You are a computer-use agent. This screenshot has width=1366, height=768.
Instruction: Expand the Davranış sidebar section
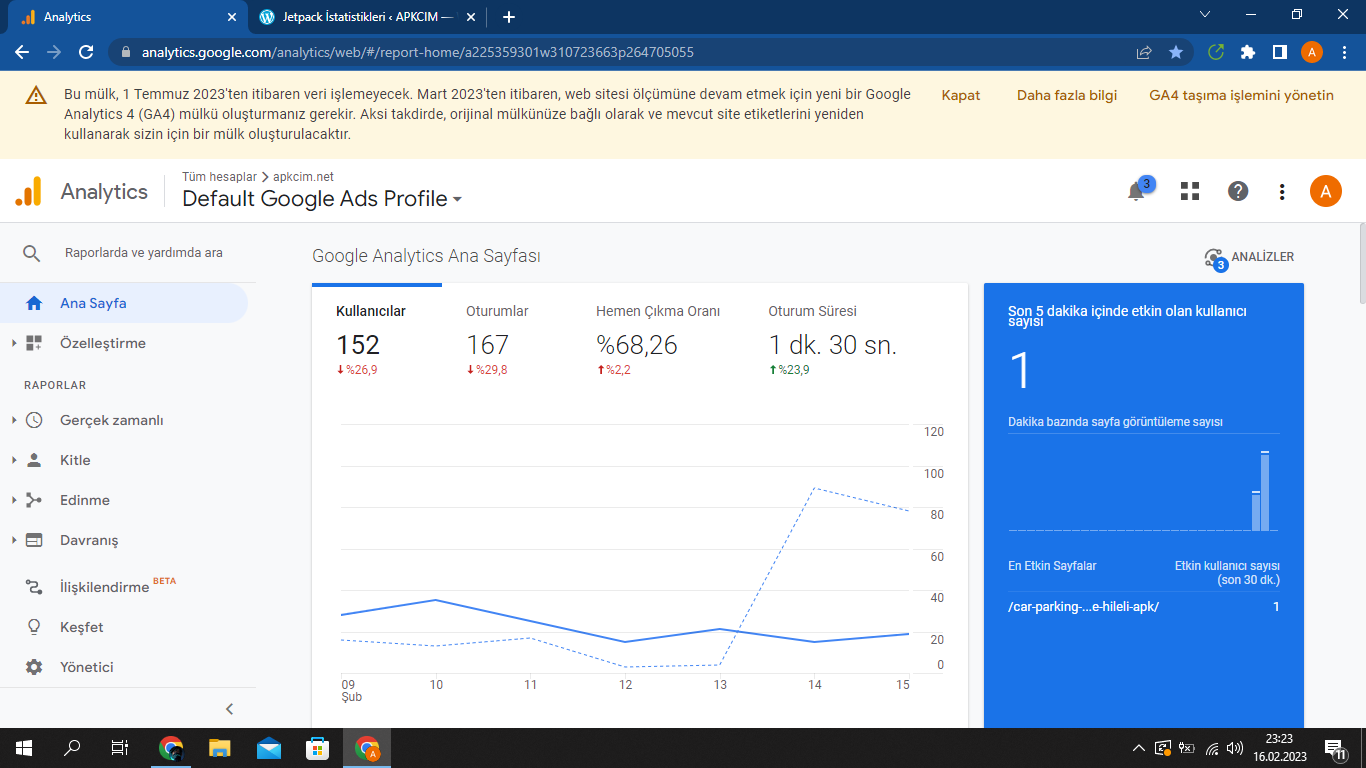(x=14, y=540)
